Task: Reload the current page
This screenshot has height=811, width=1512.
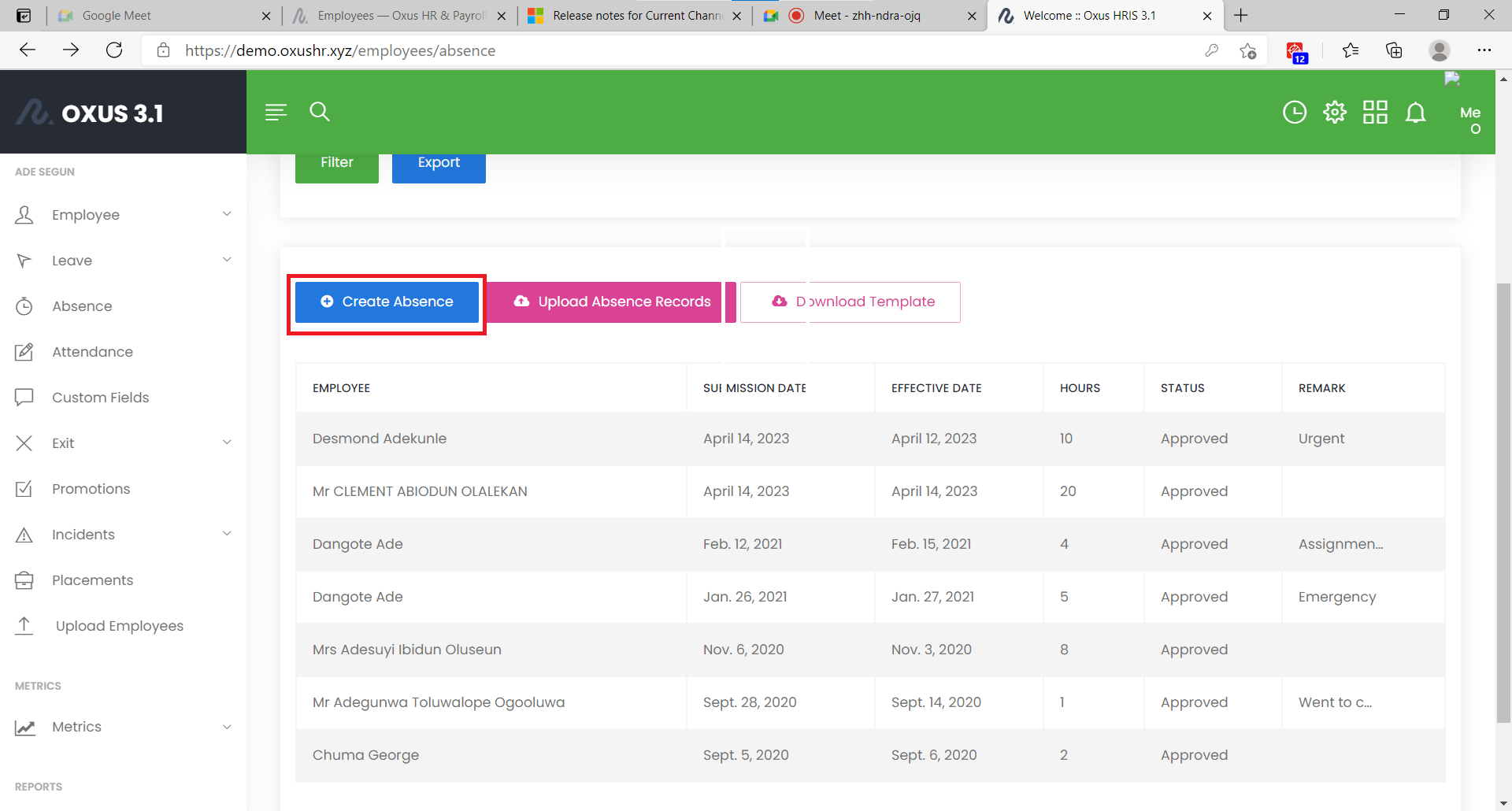Action: [114, 50]
